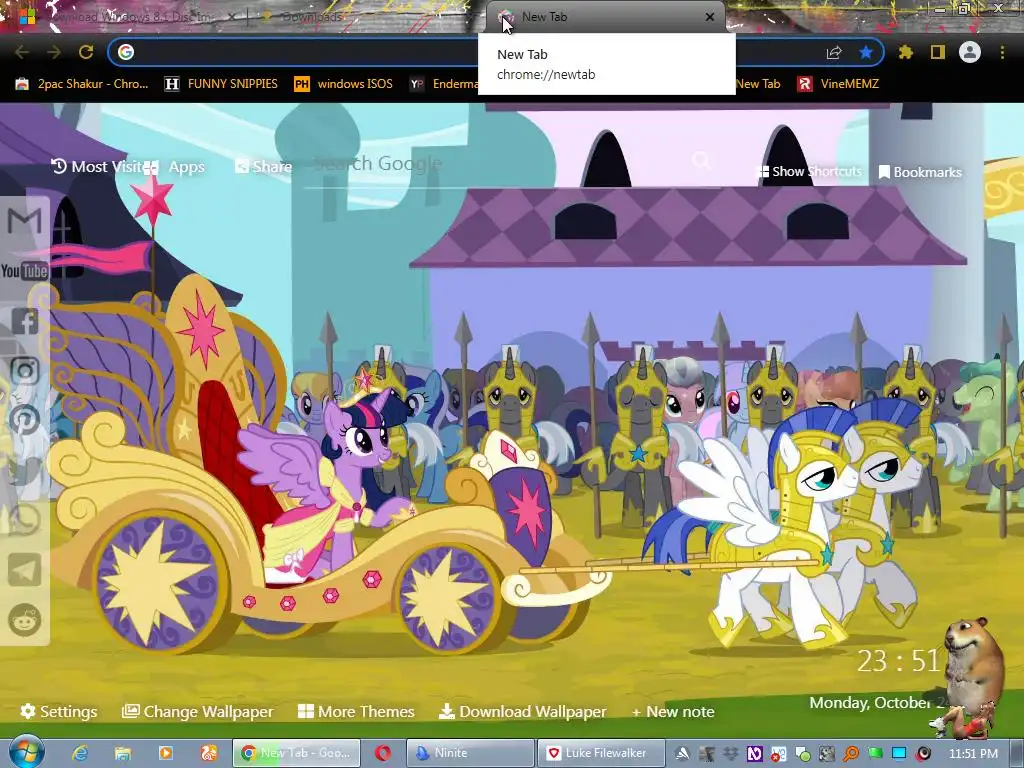Add a note with + New note
The height and width of the screenshot is (768, 1024).
click(x=673, y=711)
